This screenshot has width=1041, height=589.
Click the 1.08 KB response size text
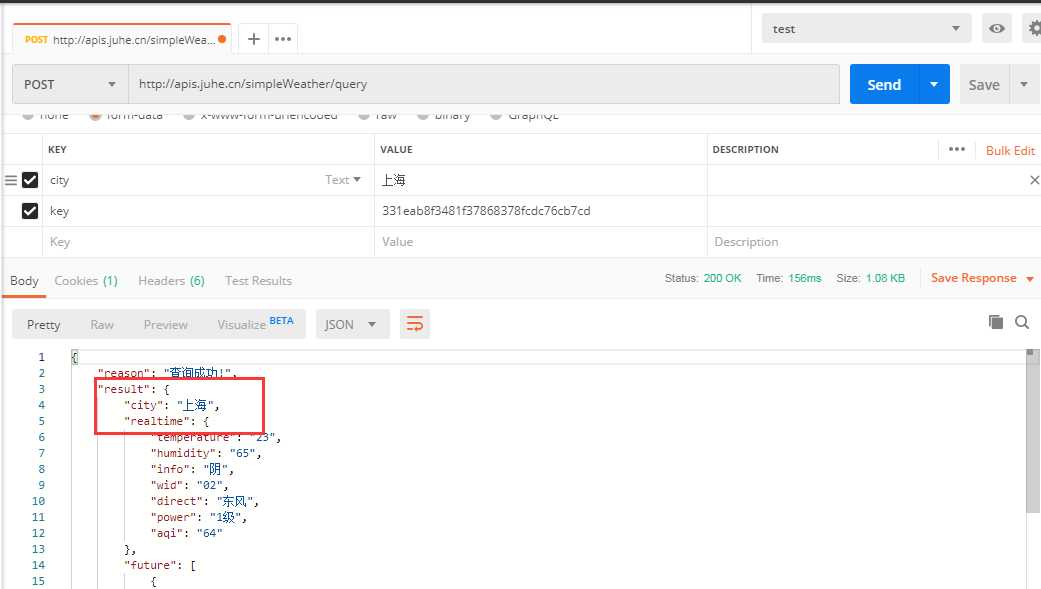[885, 278]
